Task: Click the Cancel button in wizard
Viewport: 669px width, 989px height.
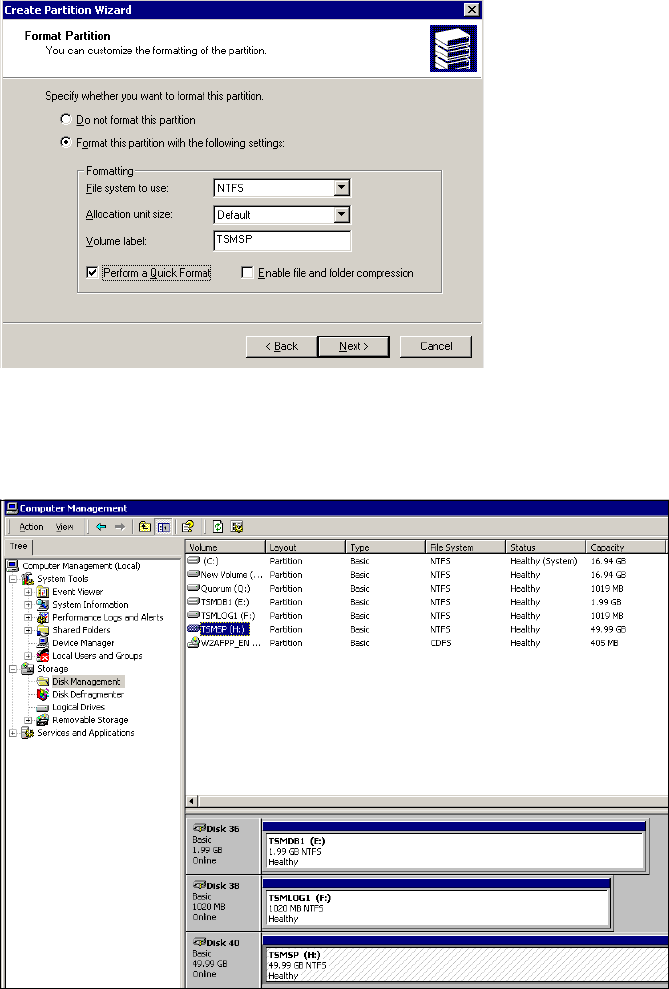Action: coord(436,346)
